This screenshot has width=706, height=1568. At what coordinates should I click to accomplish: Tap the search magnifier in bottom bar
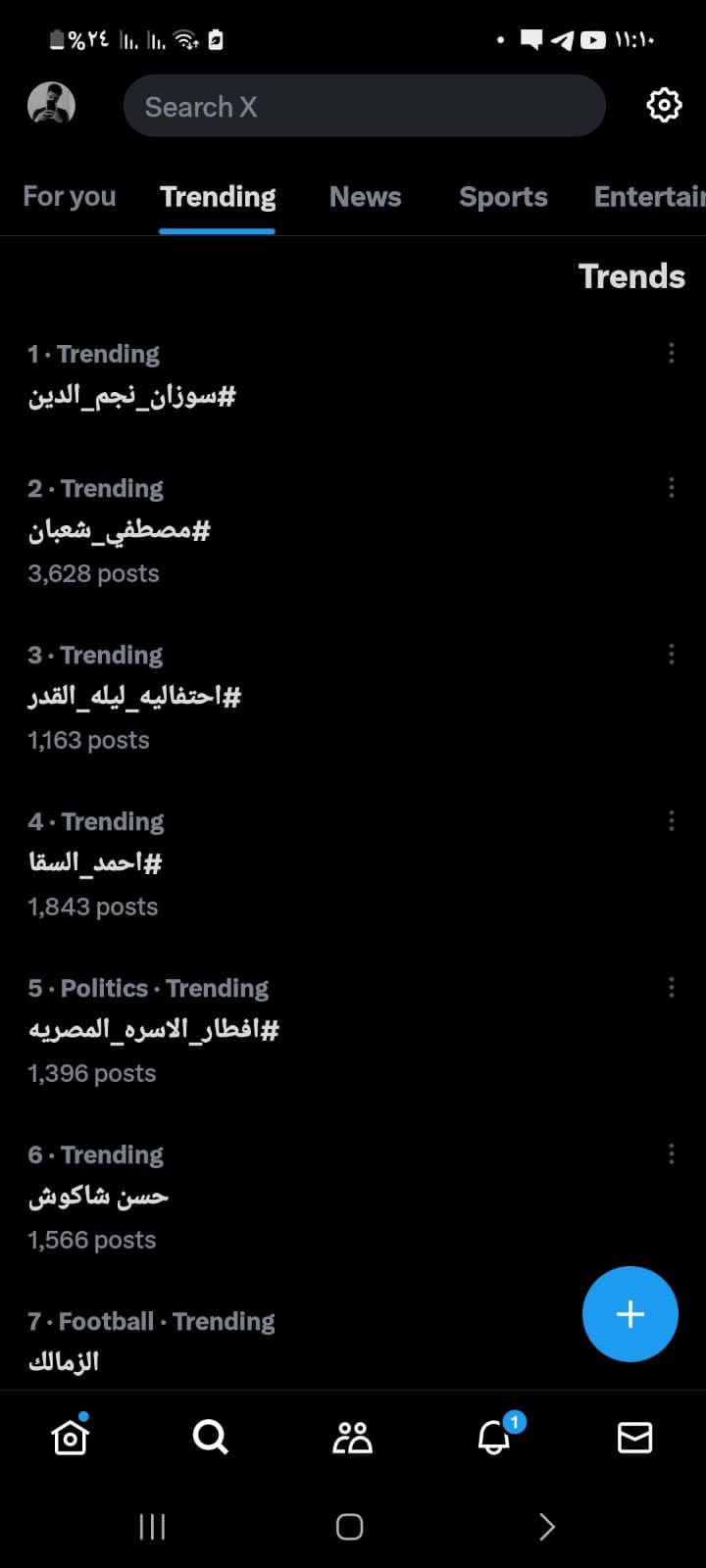click(211, 1438)
